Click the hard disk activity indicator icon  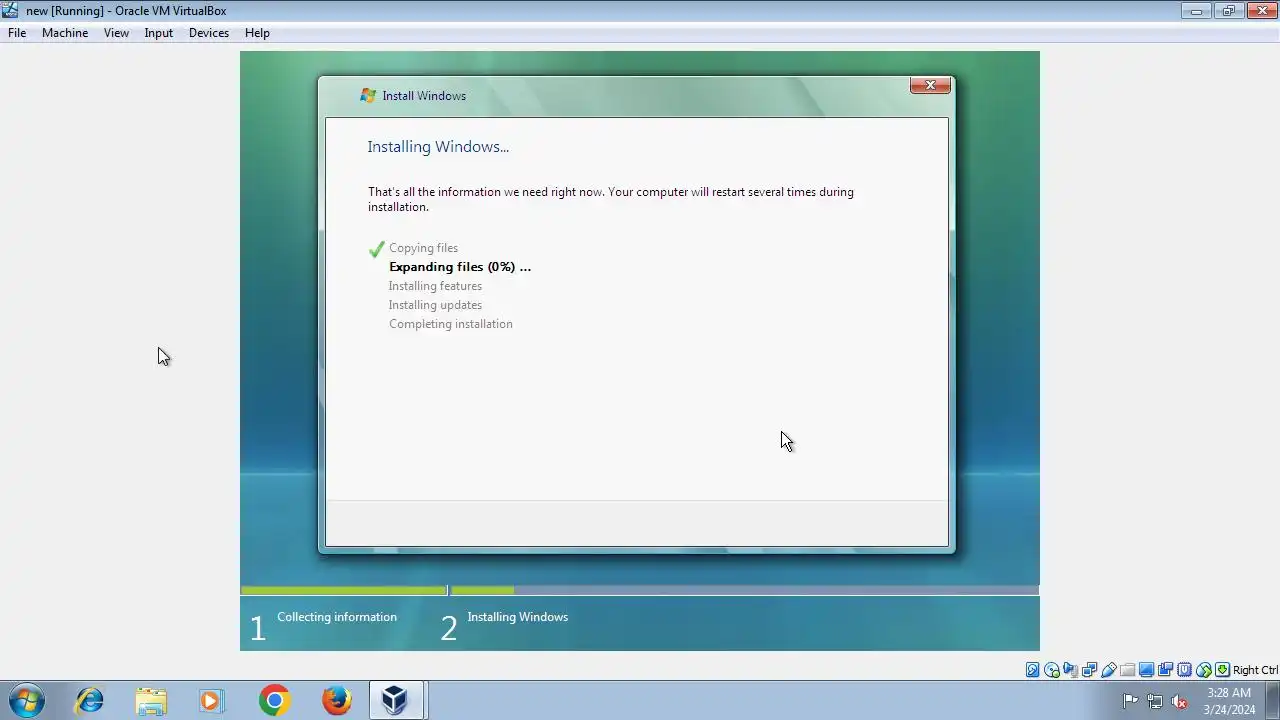click(1033, 670)
